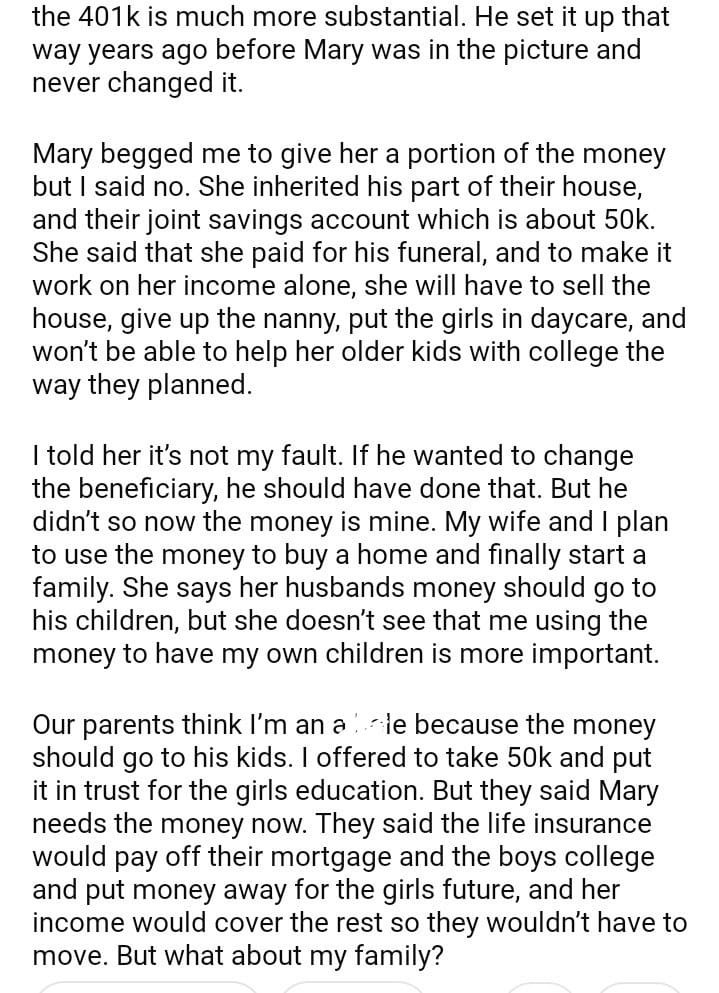
Task: Click the text "way they planned."
Action: point(142,385)
